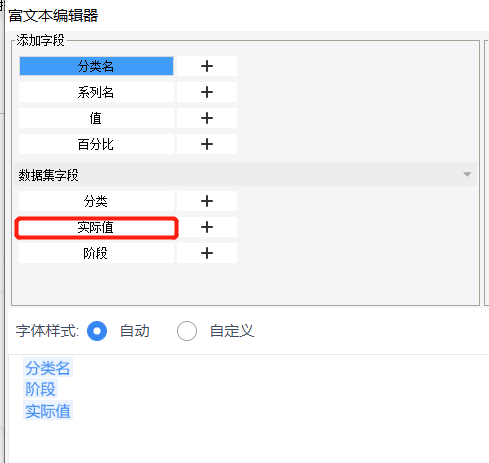The height and width of the screenshot is (463, 489).
Task: Click 实际值 tag in the text area
Action: click(x=48, y=411)
